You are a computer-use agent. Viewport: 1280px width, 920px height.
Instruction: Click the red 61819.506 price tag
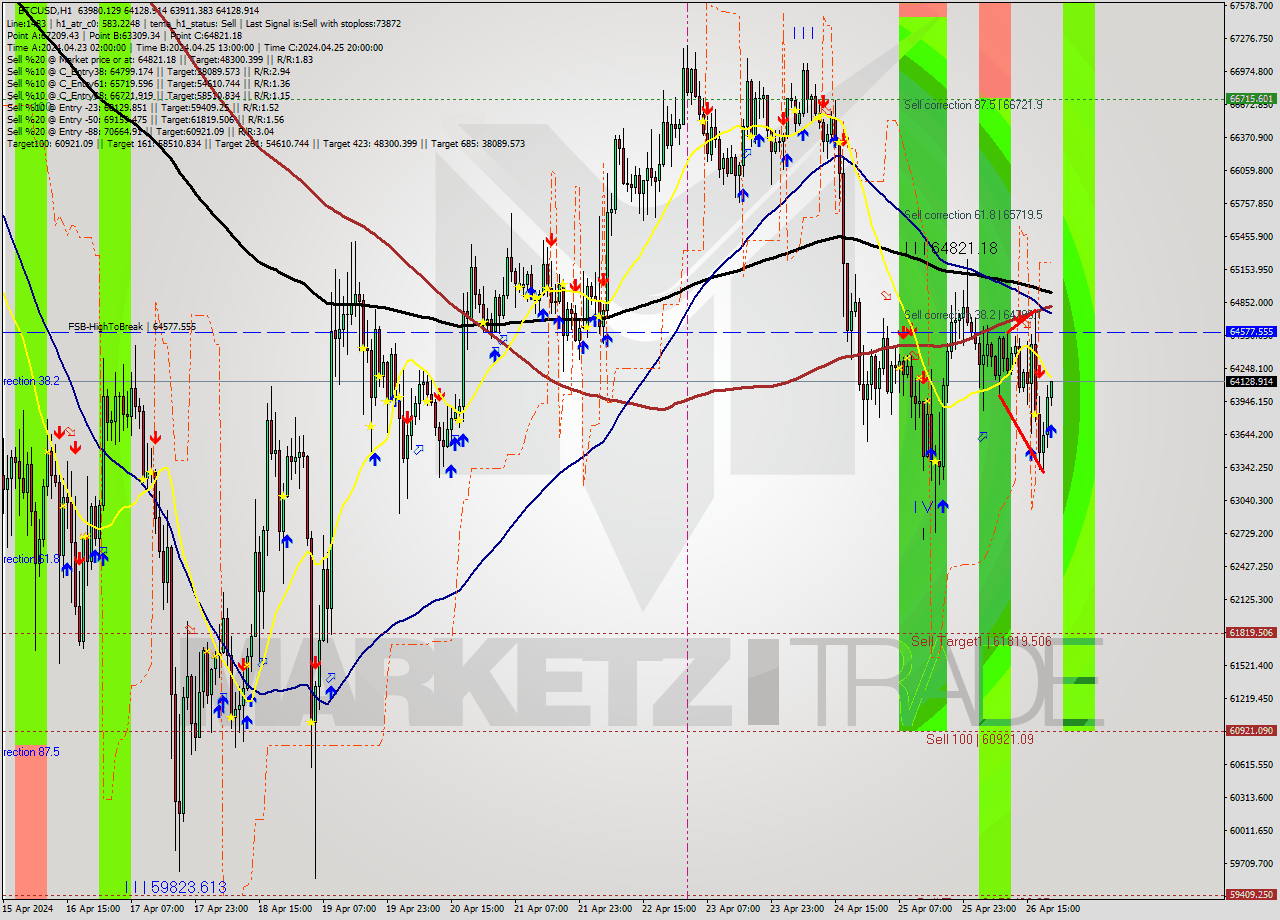pos(1251,633)
